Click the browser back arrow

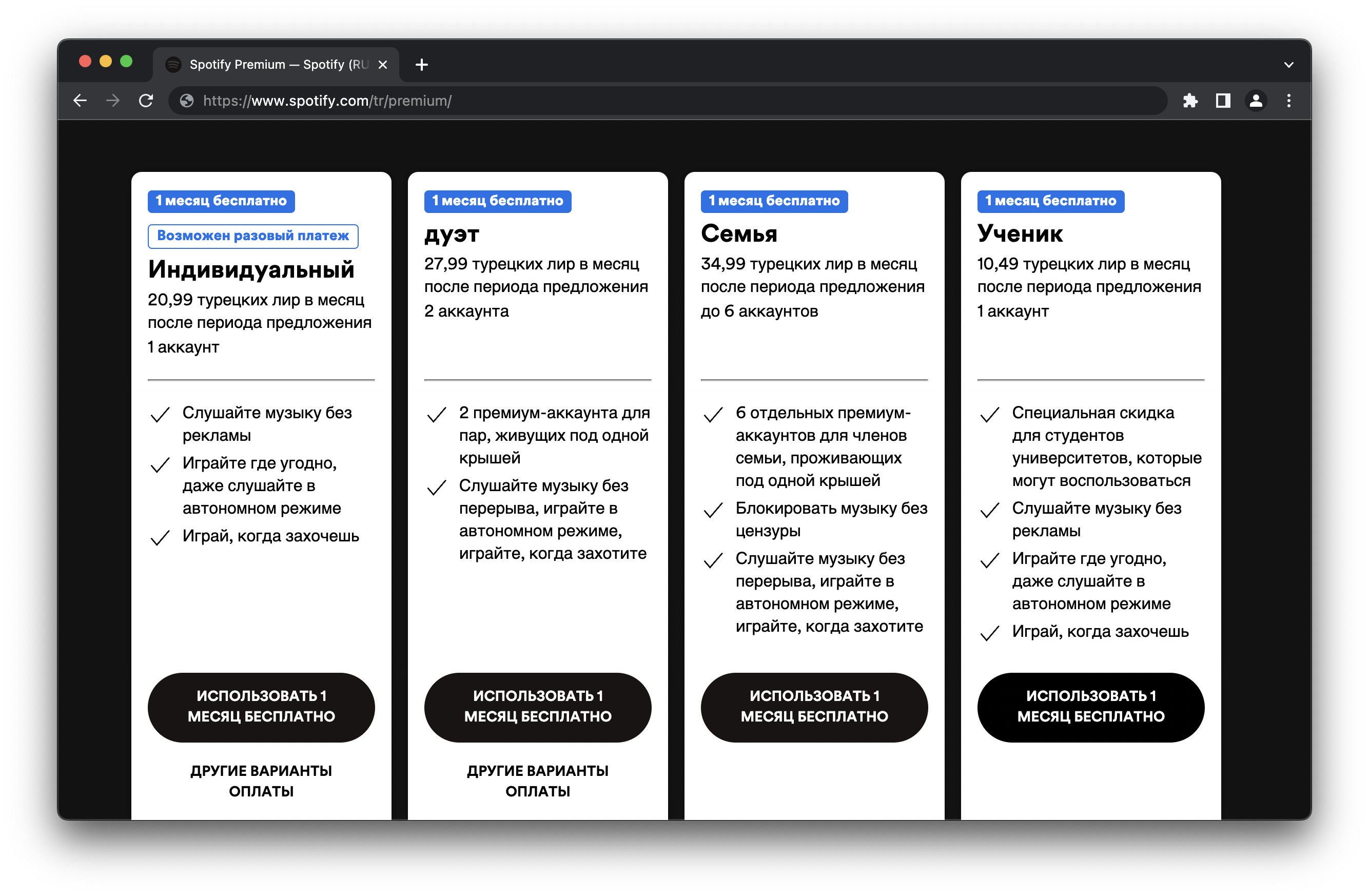(81, 101)
